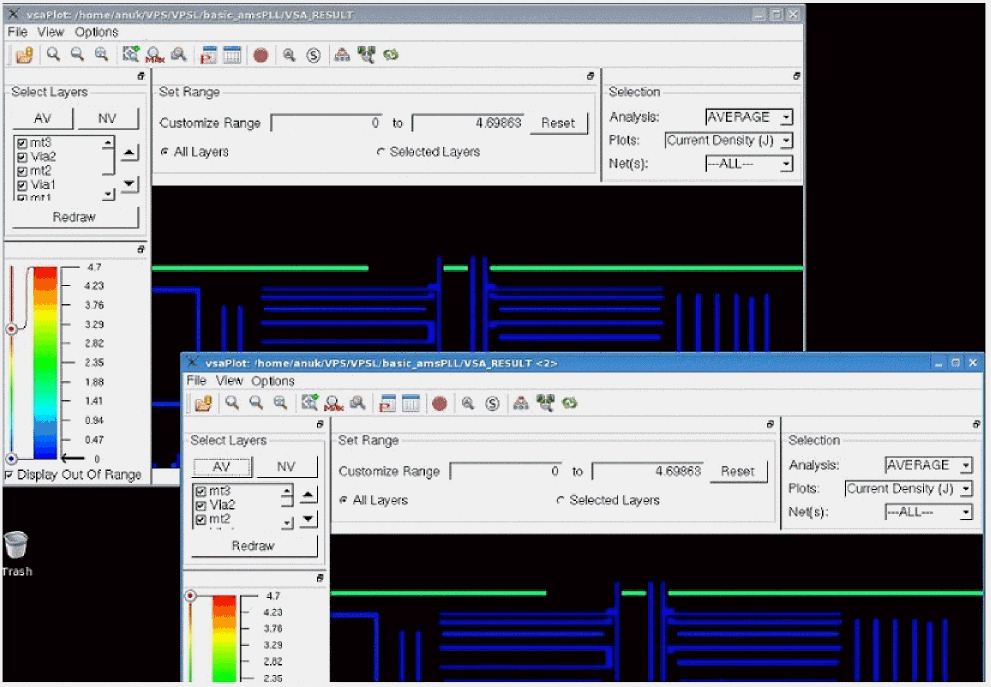Viewport: 991px width, 687px height.
Task: Click the upper slider handle beside the back window color scale
Action: pyautogui.click(x=12, y=328)
